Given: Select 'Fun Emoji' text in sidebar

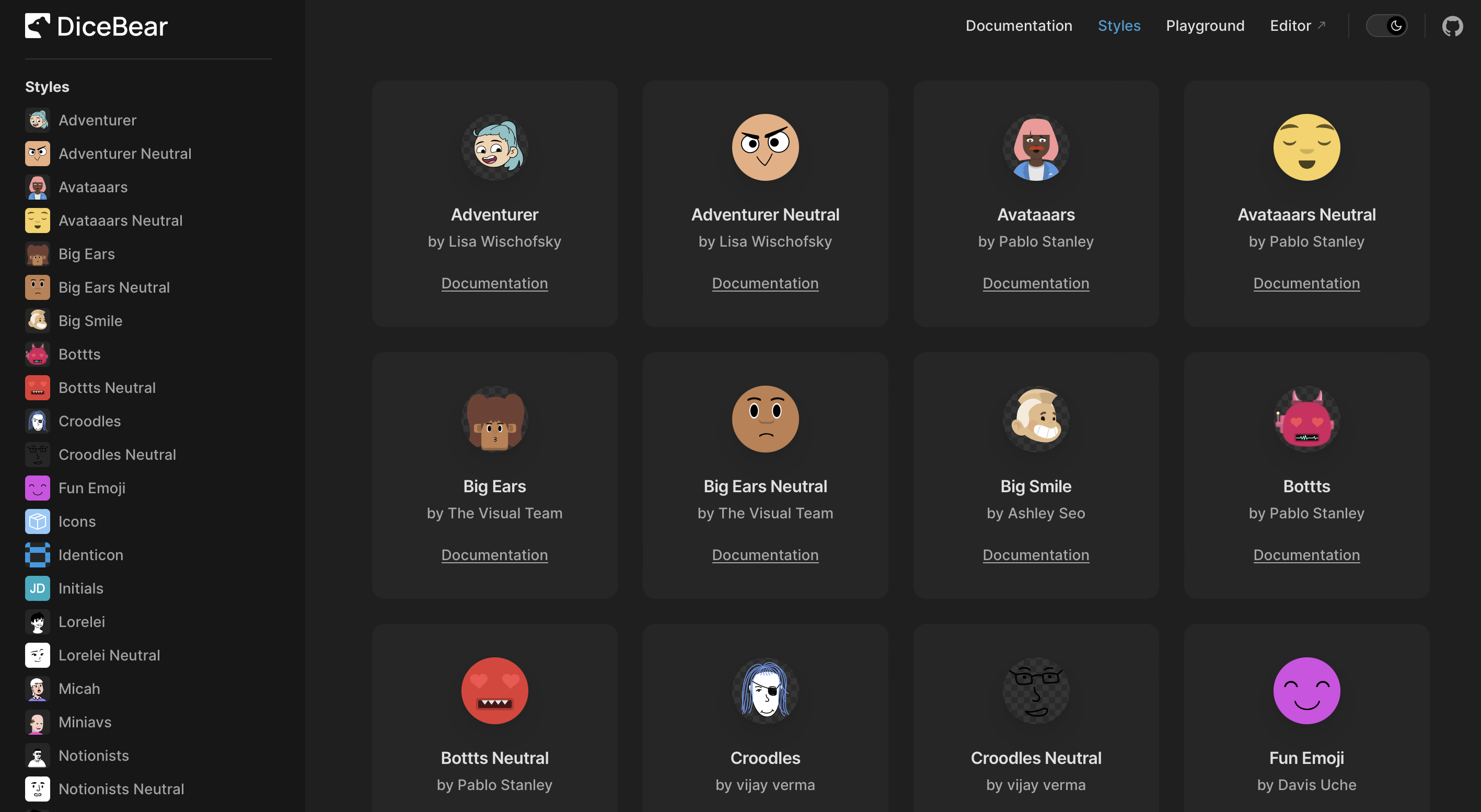Looking at the screenshot, I should pos(92,488).
